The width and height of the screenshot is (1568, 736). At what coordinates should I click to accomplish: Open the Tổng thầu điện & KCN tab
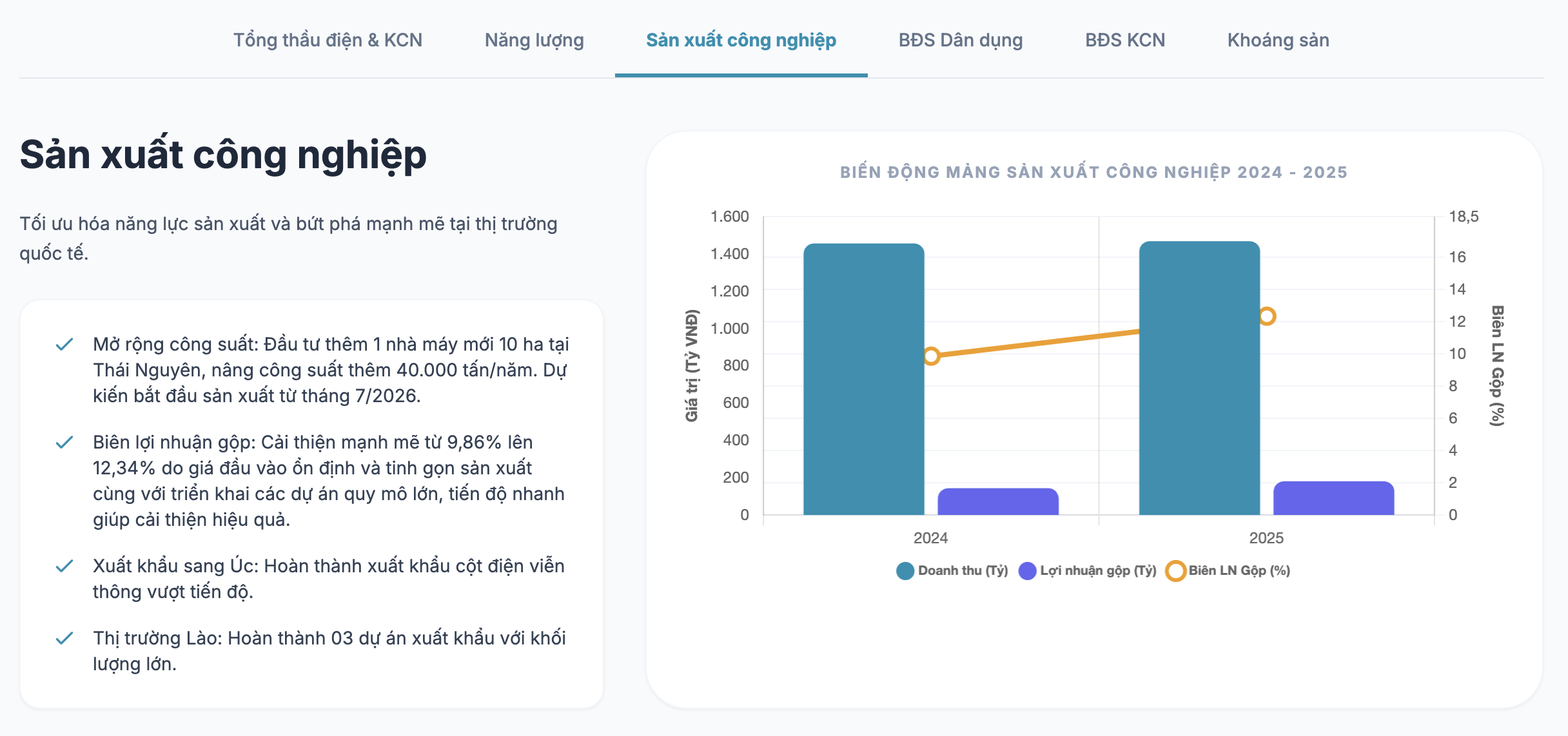[328, 40]
